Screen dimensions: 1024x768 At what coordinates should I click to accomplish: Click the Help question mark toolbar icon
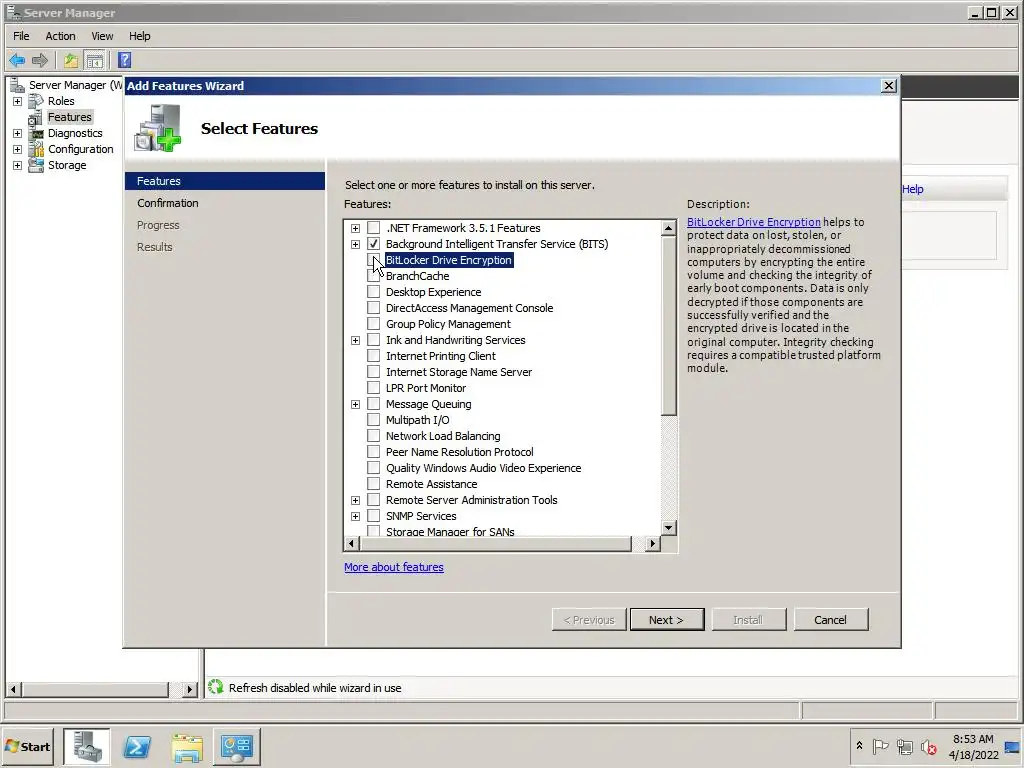coord(124,61)
